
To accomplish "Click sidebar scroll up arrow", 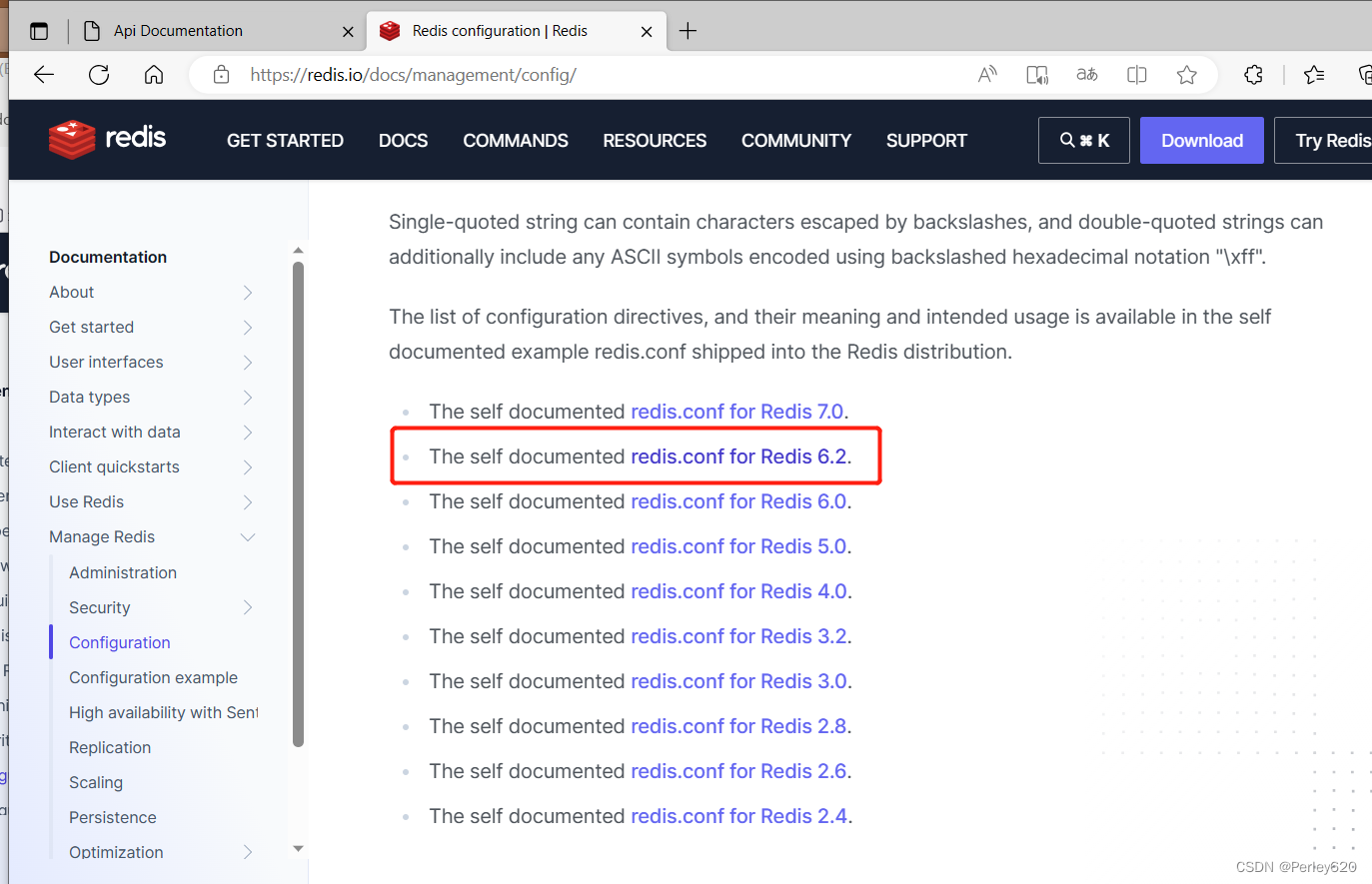I will point(298,250).
